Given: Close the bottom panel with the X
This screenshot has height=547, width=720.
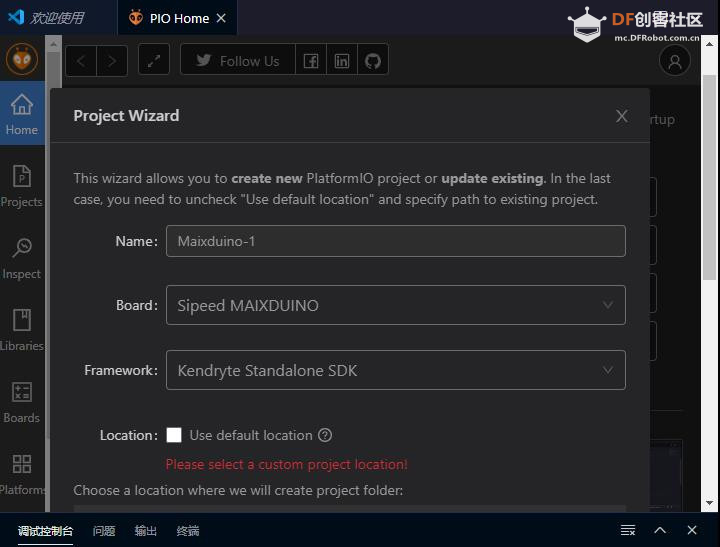Looking at the screenshot, I should (692, 530).
